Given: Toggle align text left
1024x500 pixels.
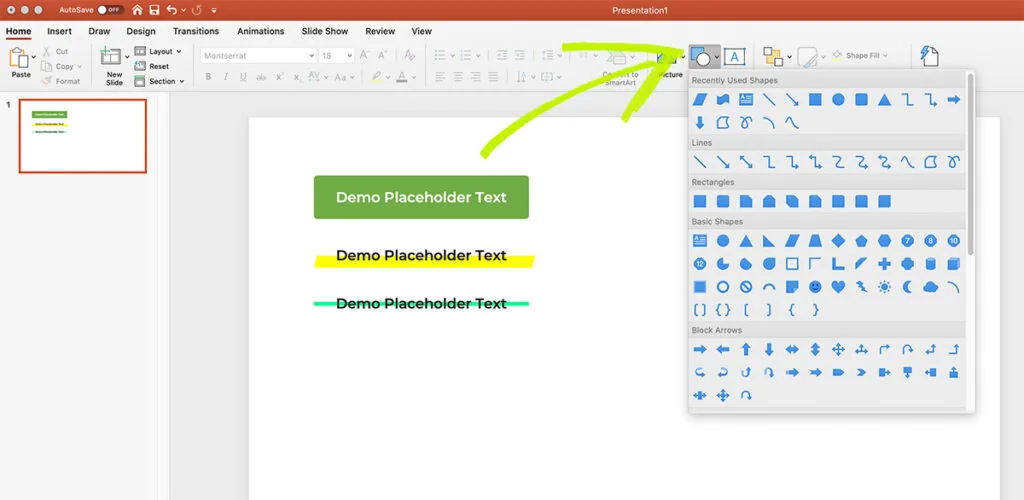Looking at the screenshot, I should (440, 77).
